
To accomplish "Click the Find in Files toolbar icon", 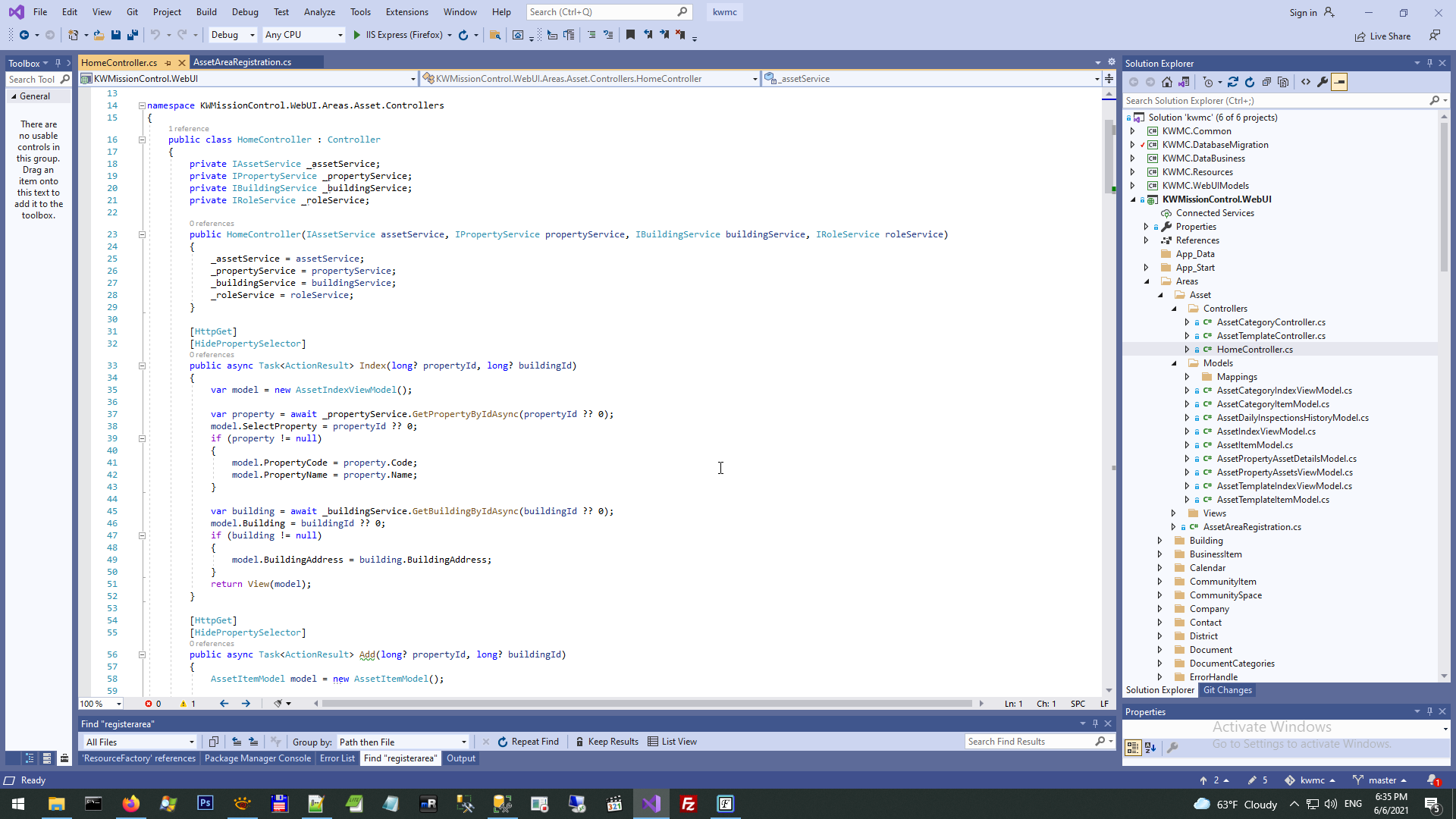I will [495, 35].
